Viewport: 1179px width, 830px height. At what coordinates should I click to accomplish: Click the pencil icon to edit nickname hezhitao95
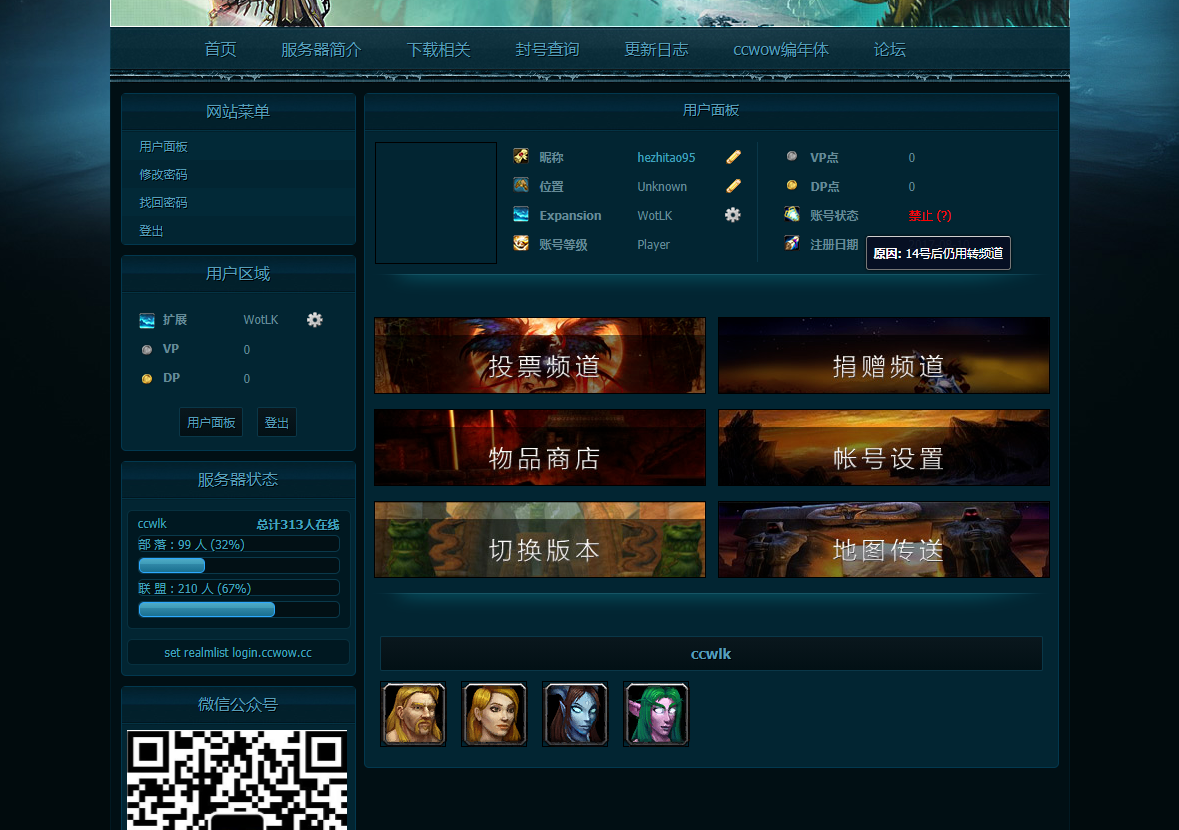point(733,156)
